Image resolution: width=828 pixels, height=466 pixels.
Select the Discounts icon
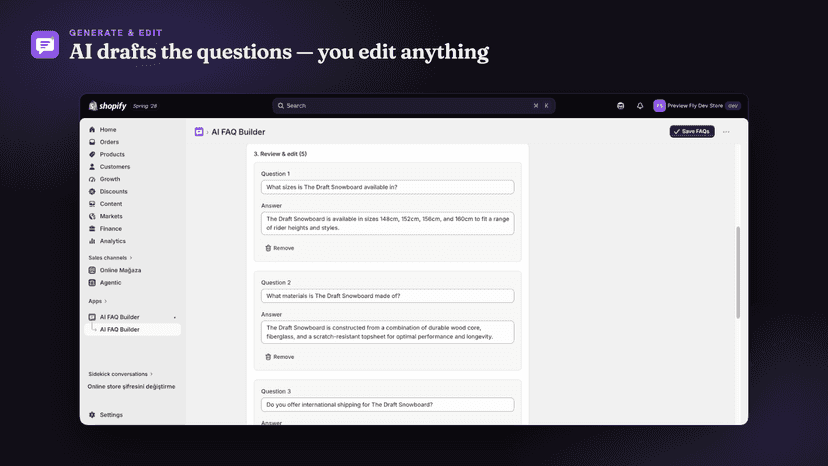click(x=92, y=191)
